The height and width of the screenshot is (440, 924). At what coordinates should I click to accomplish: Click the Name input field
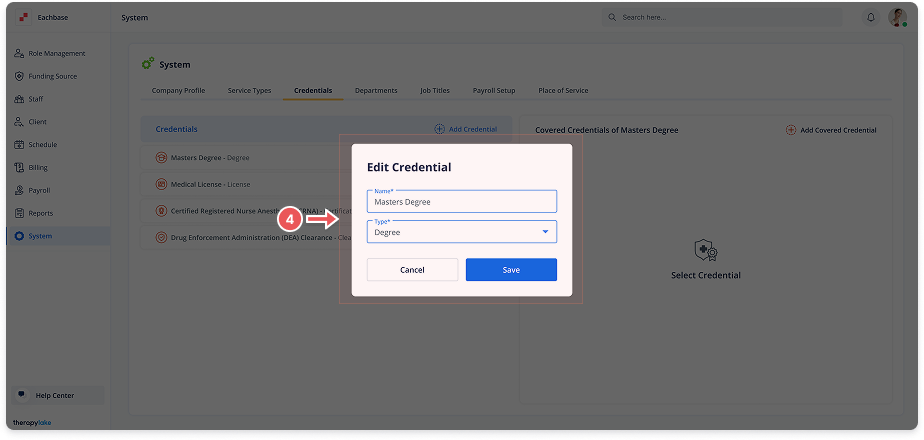click(462, 201)
